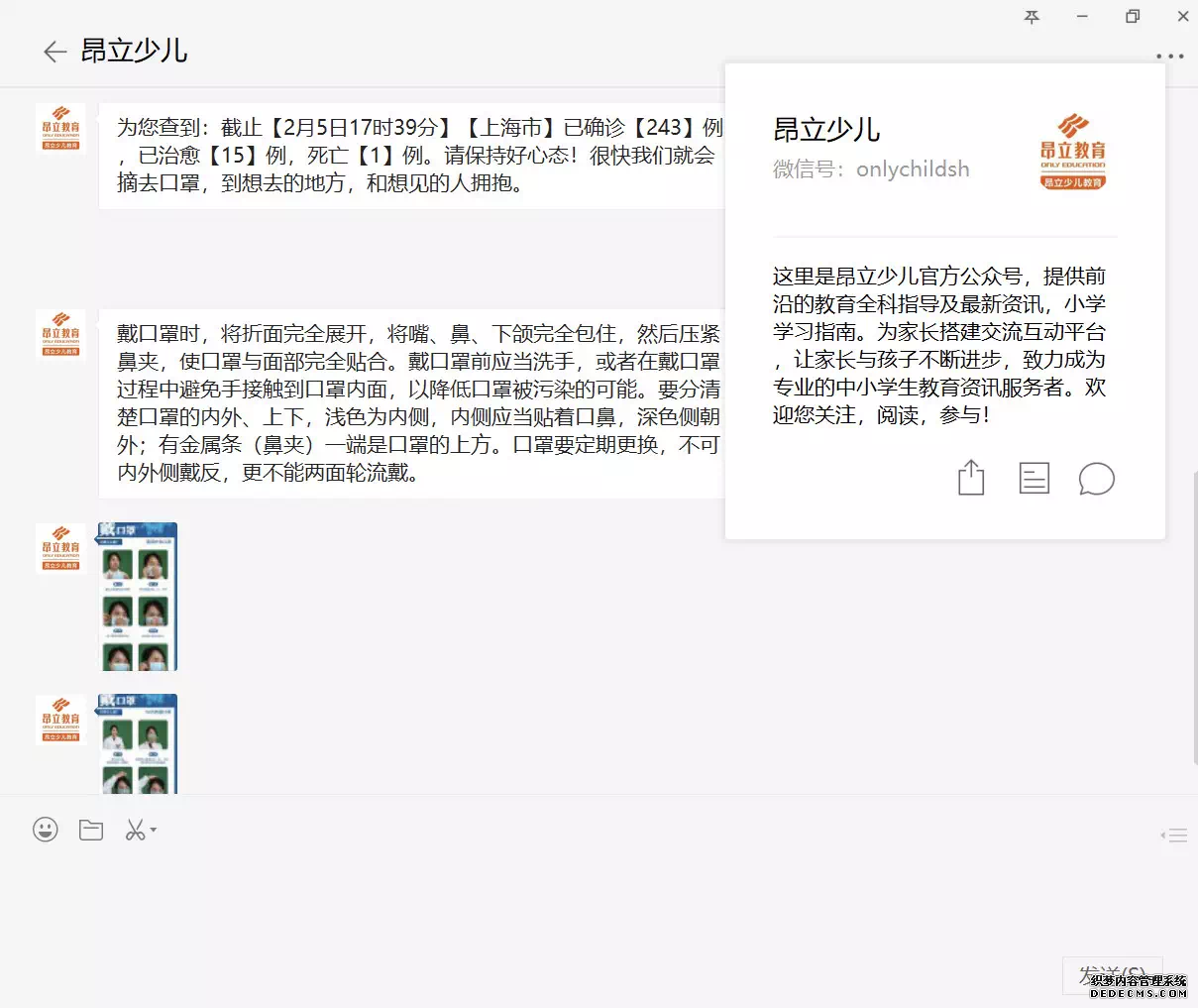Expand the screenshot options dropdown arrow
Screen dimensions: 1198x1008
click(153, 830)
